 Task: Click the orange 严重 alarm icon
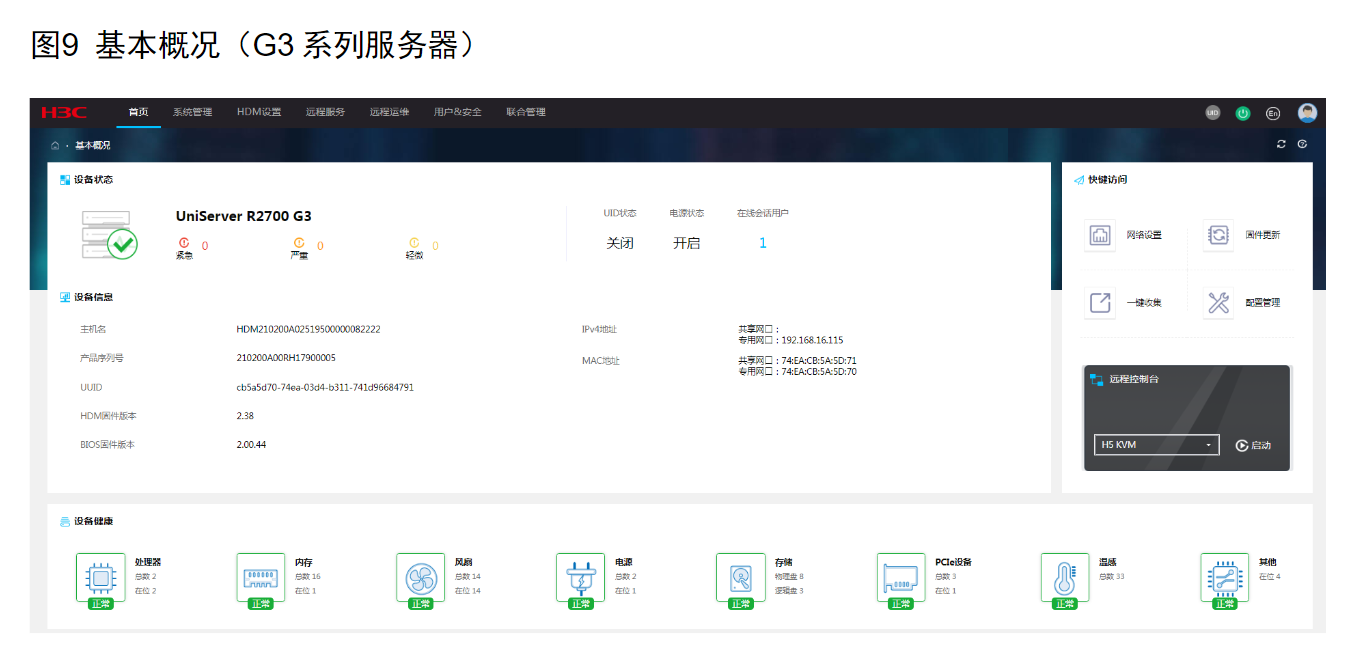coord(299,243)
